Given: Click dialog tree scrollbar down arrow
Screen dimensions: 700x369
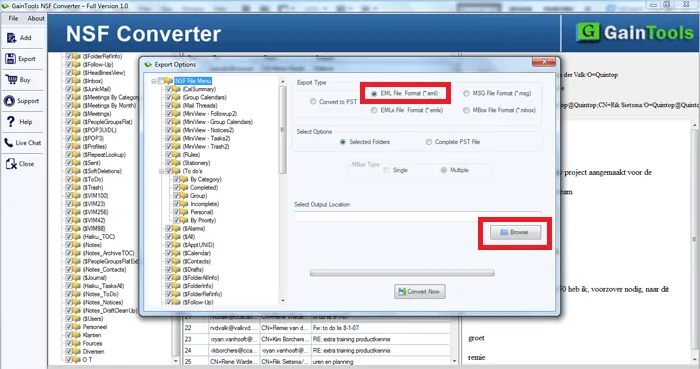Looking at the screenshot, I should (x=282, y=301).
